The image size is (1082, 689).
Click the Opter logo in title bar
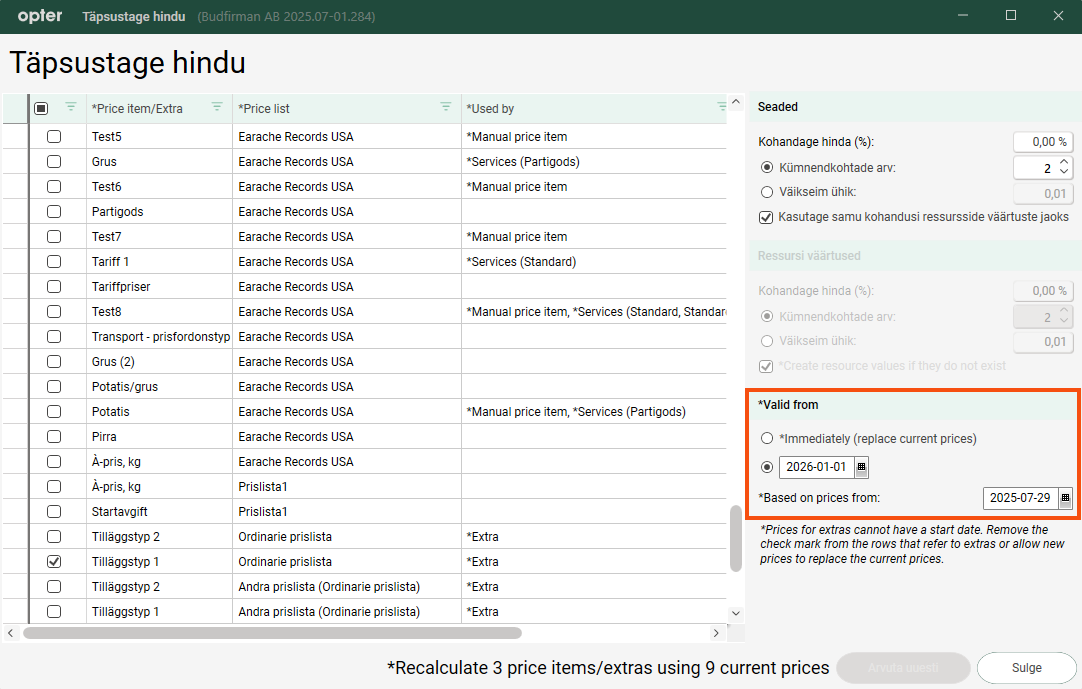[40, 16]
